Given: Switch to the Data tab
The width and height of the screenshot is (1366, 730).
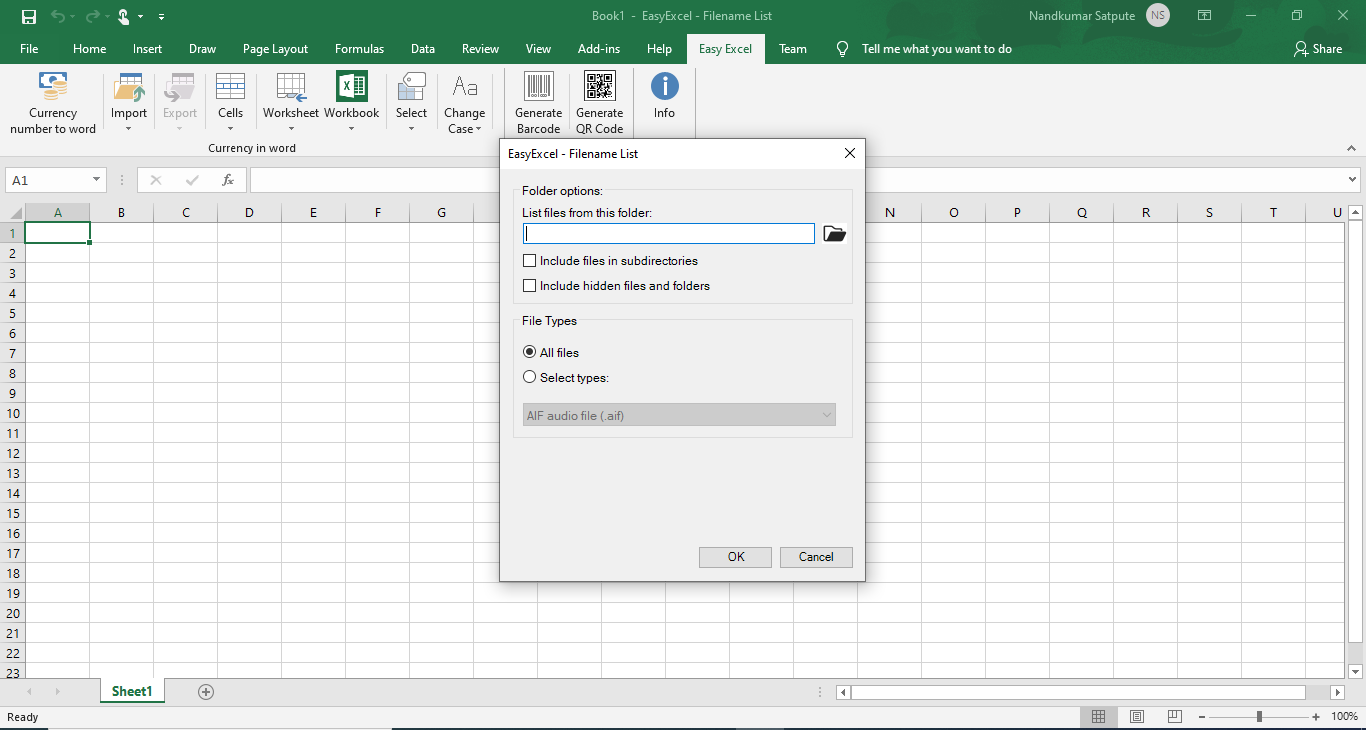Looking at the screenshot, I should [x=423, y=49].
